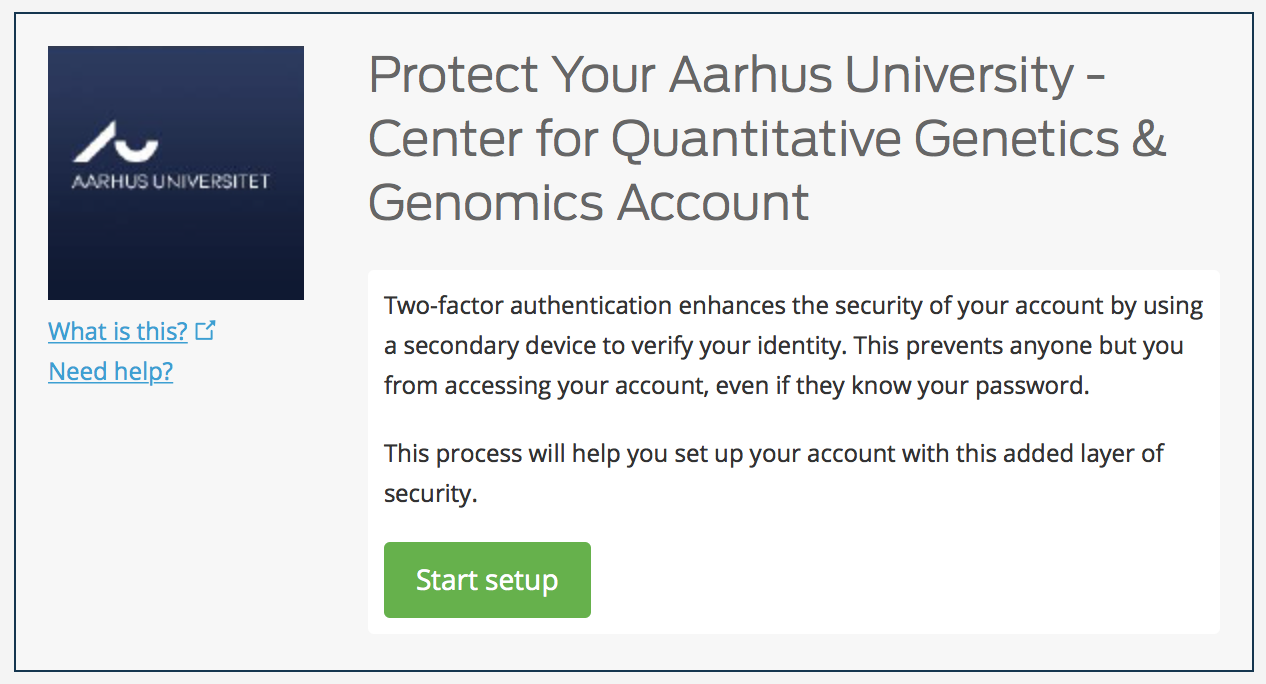1266x684 pixels.
Task: Open the "What is this?" link
Action: (118, 331)
